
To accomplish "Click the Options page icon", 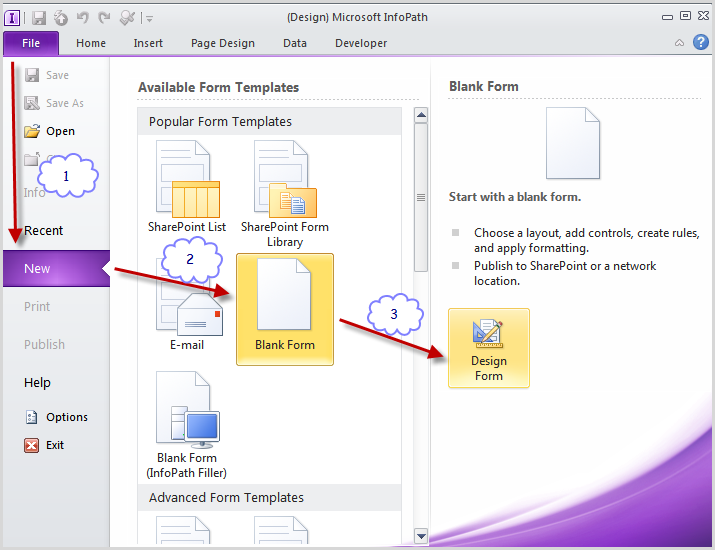I will tap(31, 417).
